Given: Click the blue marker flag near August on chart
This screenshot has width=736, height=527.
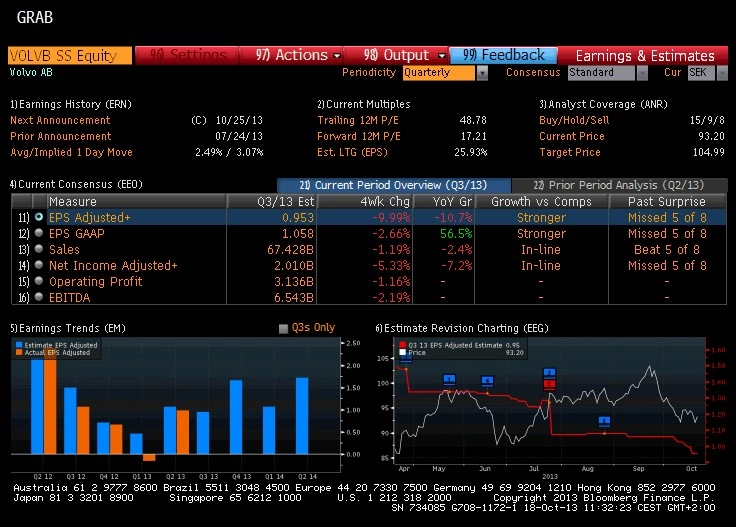Looking at the screenshot, I should coord(604,421).
